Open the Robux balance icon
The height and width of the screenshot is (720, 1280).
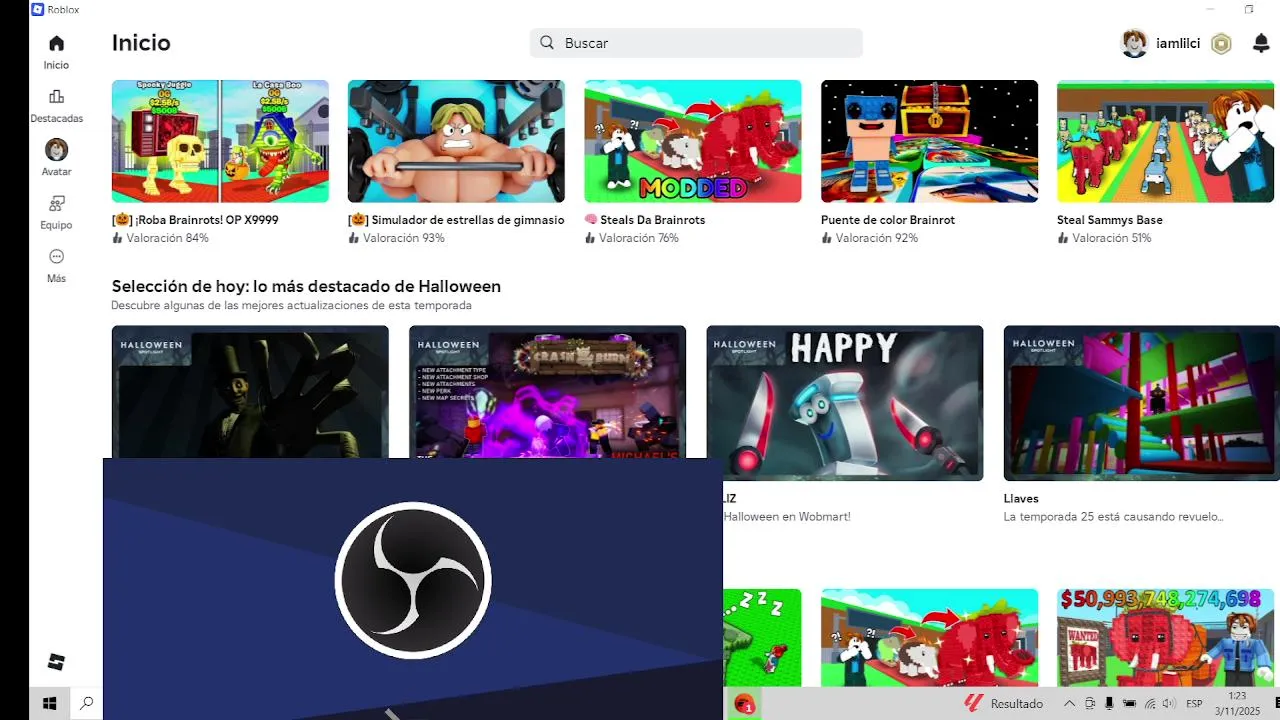[1221, 44]
